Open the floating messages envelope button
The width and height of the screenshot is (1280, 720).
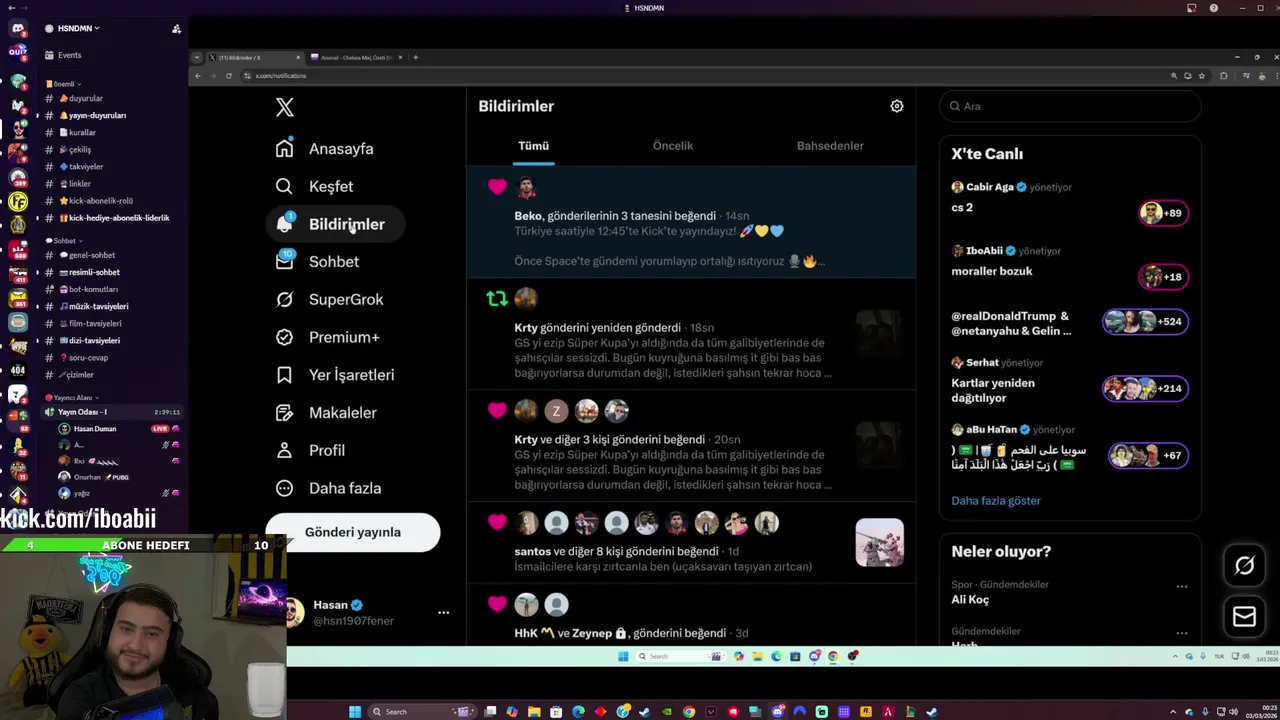point(1244,617)
